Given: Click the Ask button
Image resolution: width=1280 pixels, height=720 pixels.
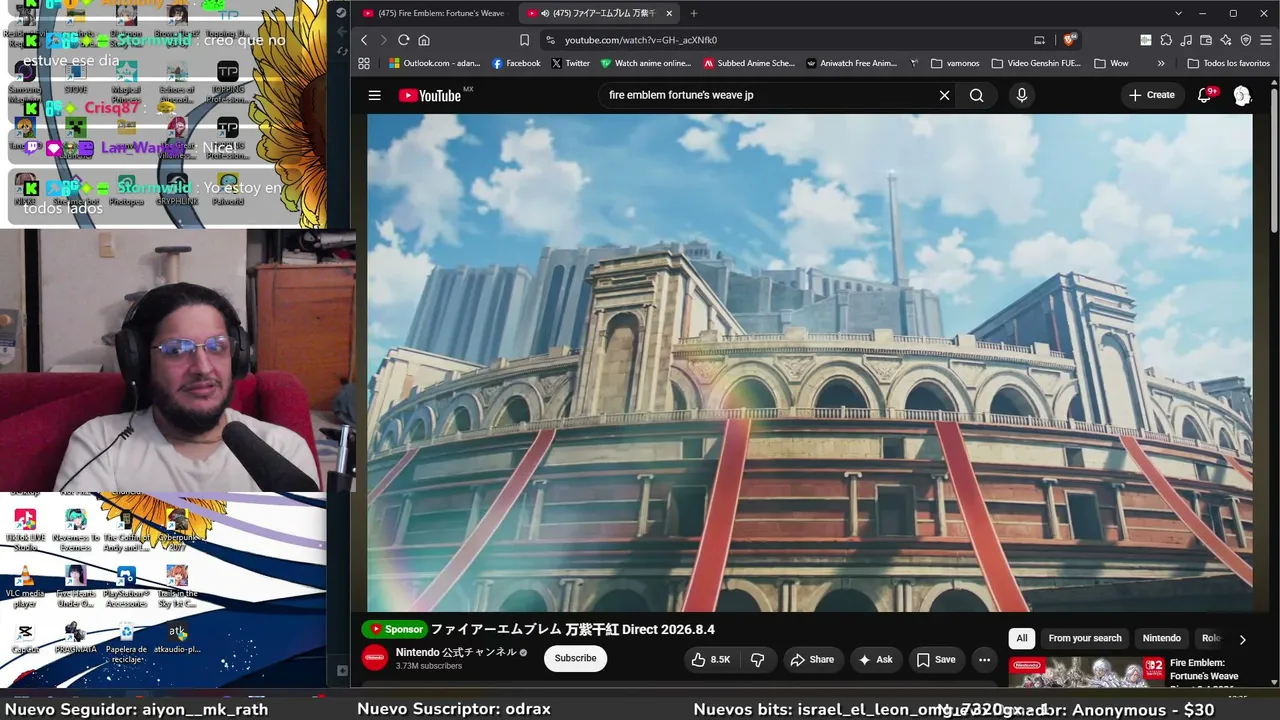Looking at the screenshot, I should pos(875,659).
